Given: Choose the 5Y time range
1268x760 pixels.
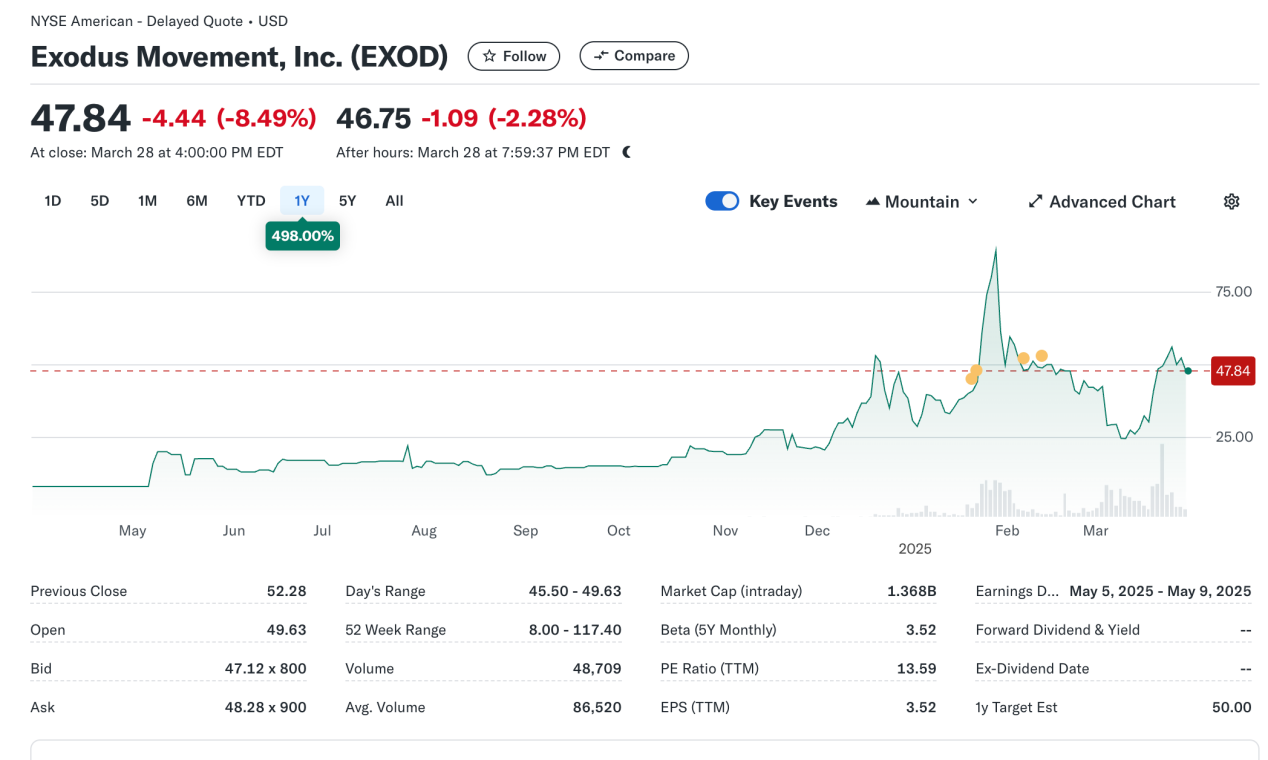Looking at the screenshot, I should (347, 201).
